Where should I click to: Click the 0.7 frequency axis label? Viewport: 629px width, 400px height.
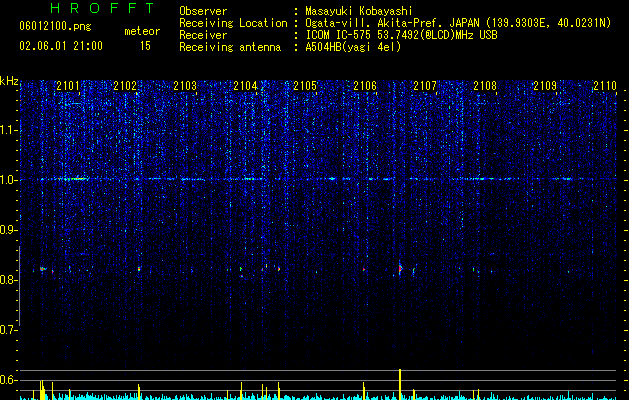(8, 330)
